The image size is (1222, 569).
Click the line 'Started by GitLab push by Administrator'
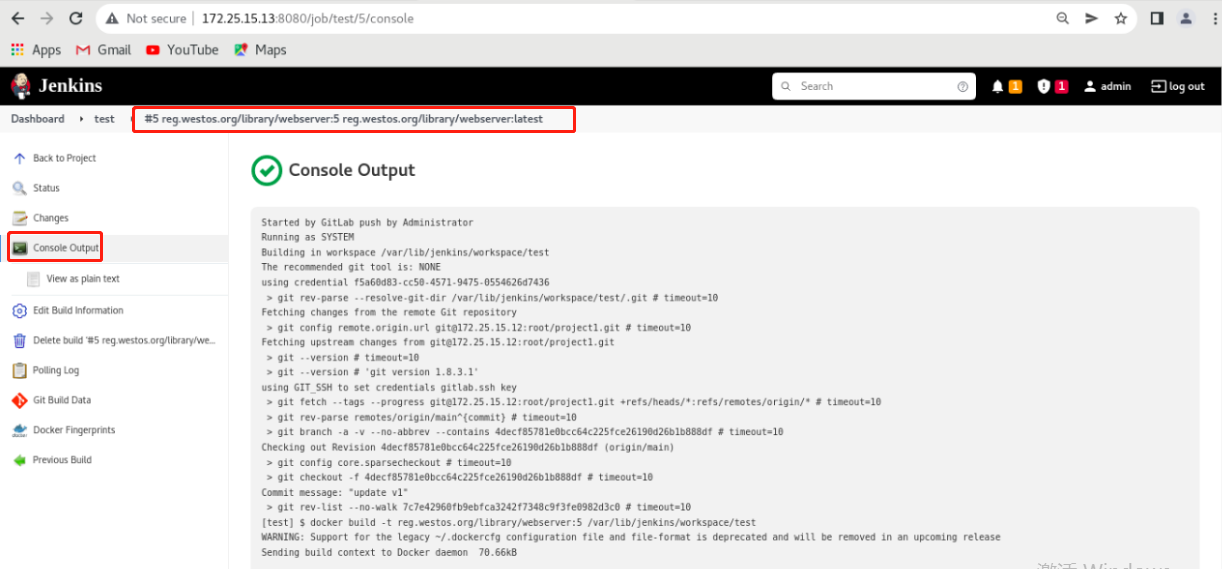pos(367,223)
